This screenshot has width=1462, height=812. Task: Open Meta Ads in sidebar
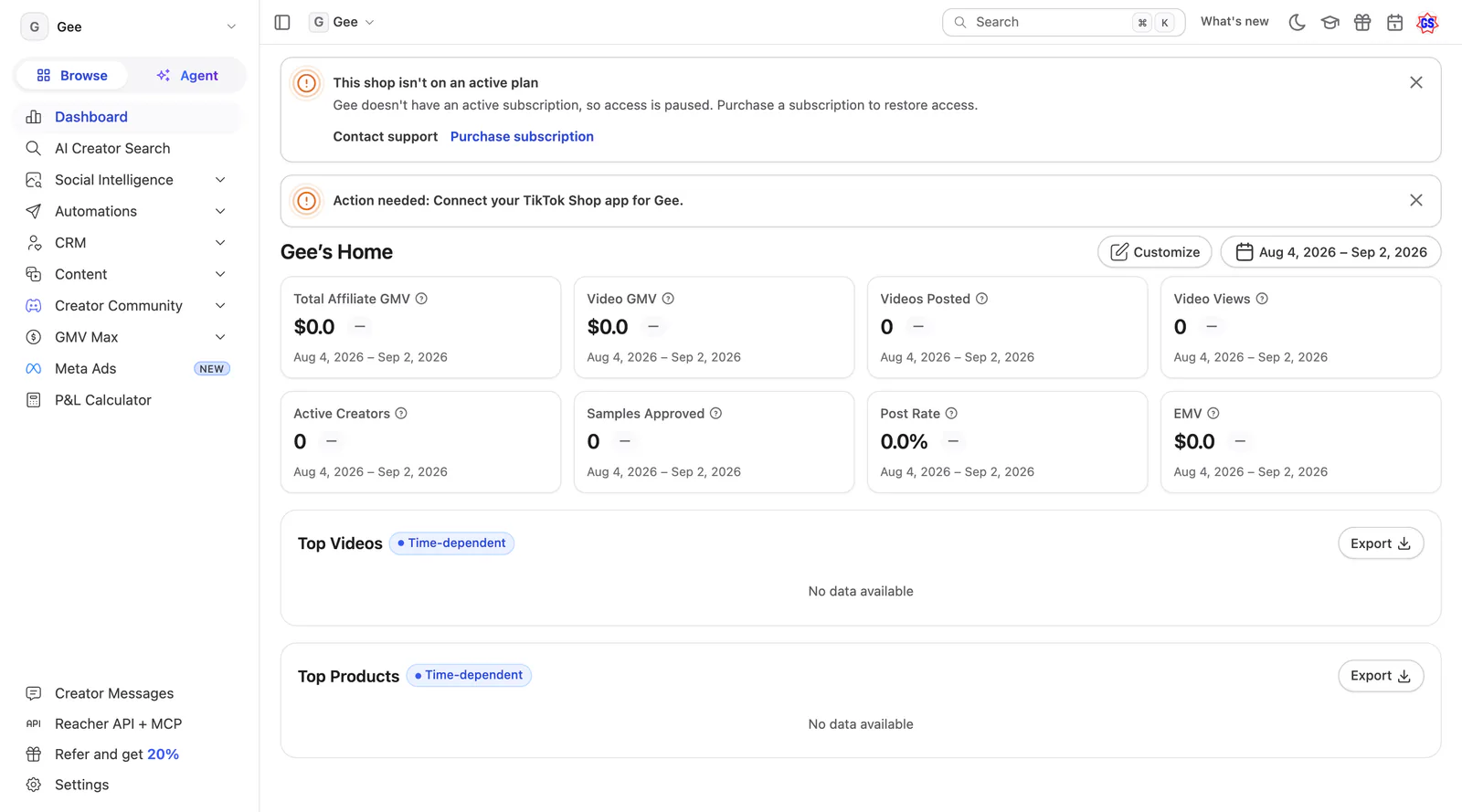coord(128,369)
